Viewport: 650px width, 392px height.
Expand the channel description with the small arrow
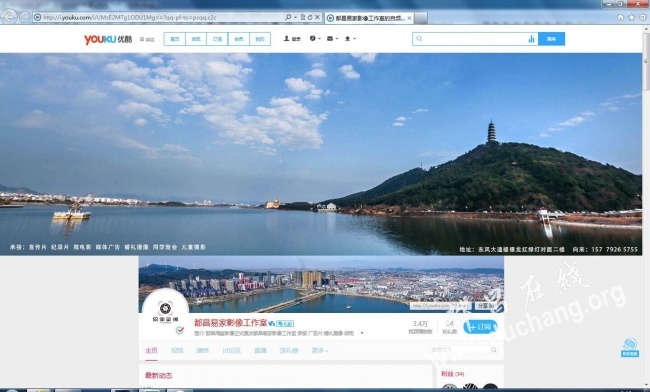pos(362,333)
